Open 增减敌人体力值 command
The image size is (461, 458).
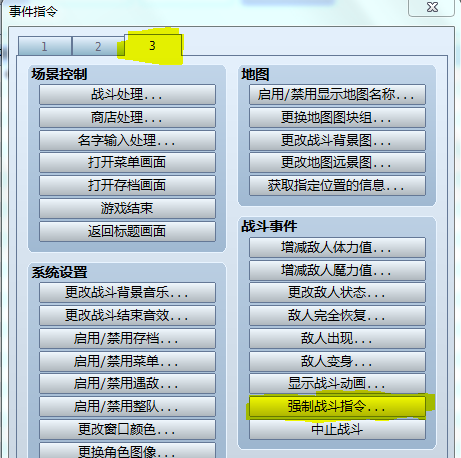[x=337, y=247]
